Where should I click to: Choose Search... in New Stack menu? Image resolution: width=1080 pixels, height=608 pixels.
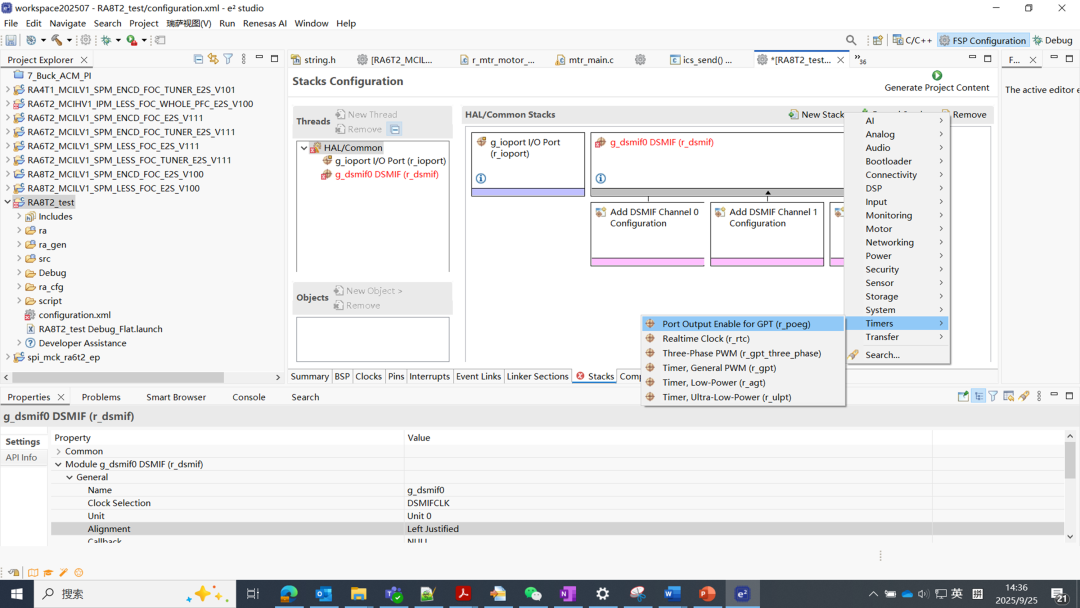point(897,355)
